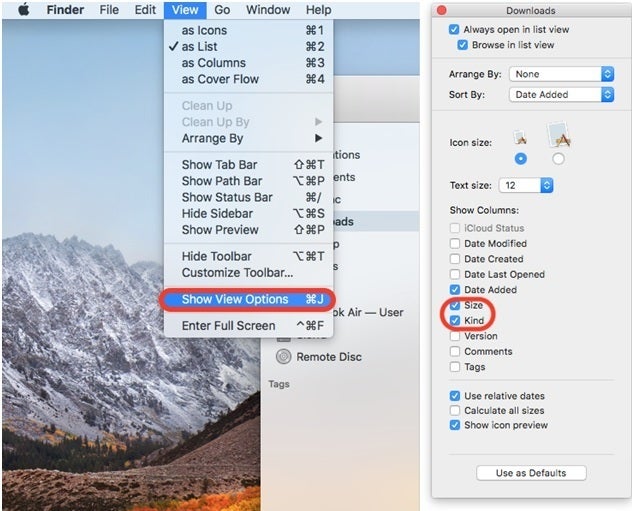Select Customize Toolbar…
632x511 pixels.
(x=248, y=272)
